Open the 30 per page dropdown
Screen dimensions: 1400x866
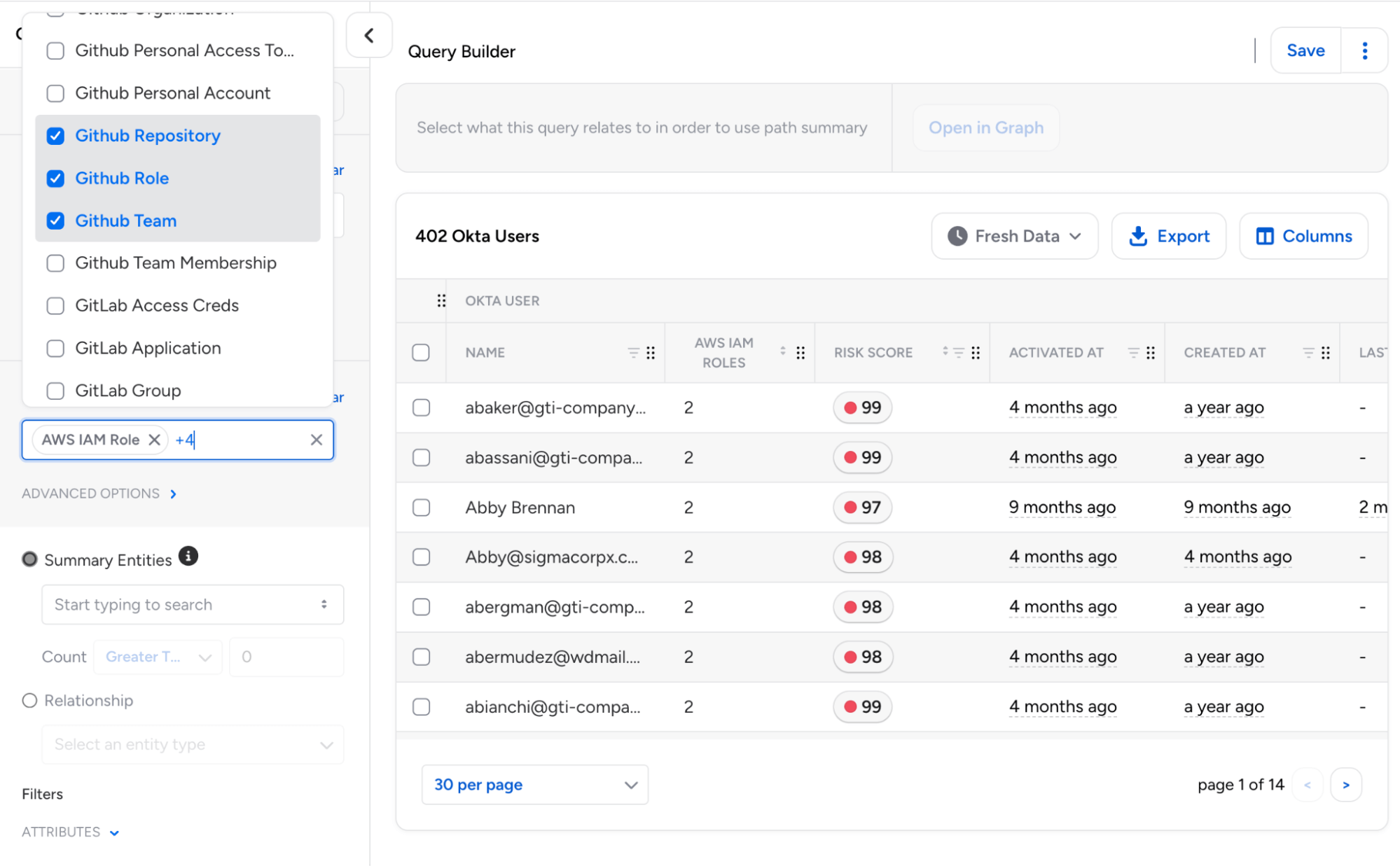[534, 785]
